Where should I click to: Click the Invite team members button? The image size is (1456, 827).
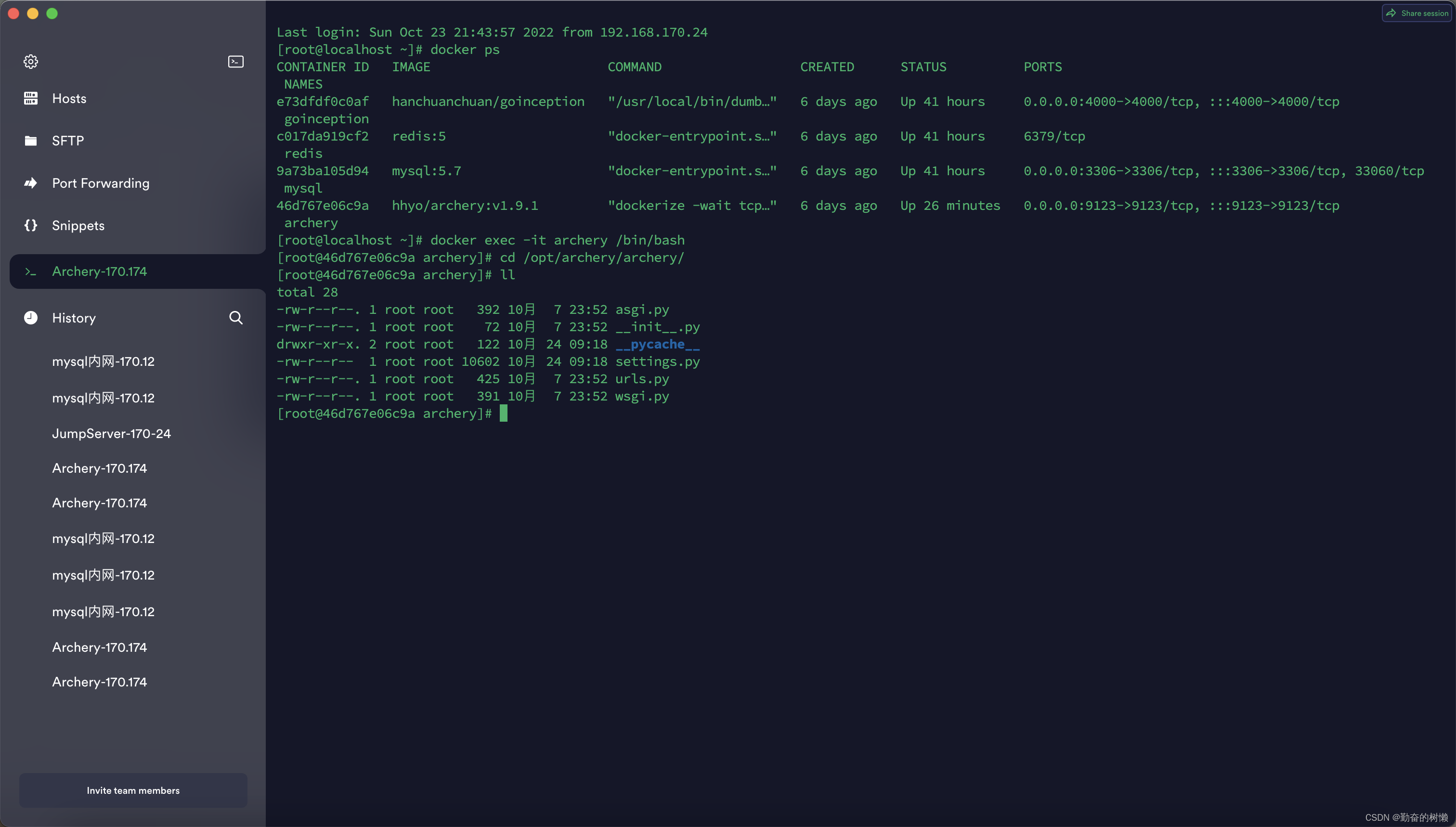click(132, 790)
